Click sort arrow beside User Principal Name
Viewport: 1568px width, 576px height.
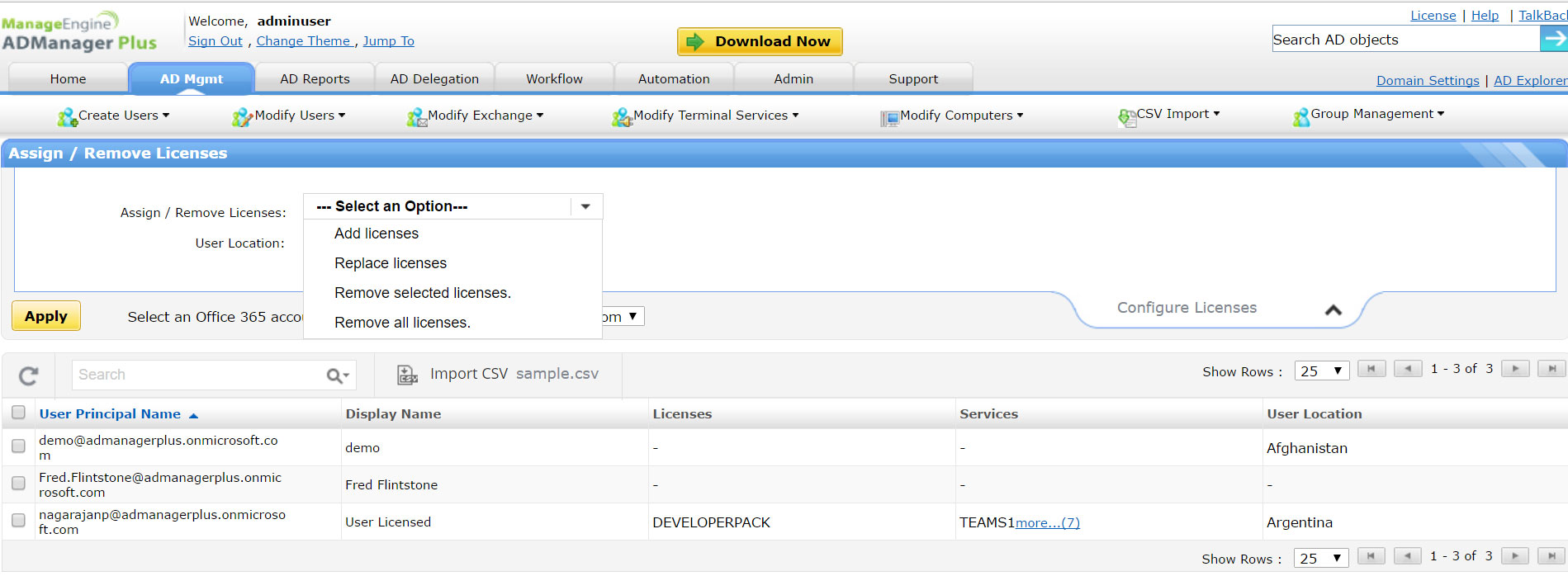(x=193, y=415)
